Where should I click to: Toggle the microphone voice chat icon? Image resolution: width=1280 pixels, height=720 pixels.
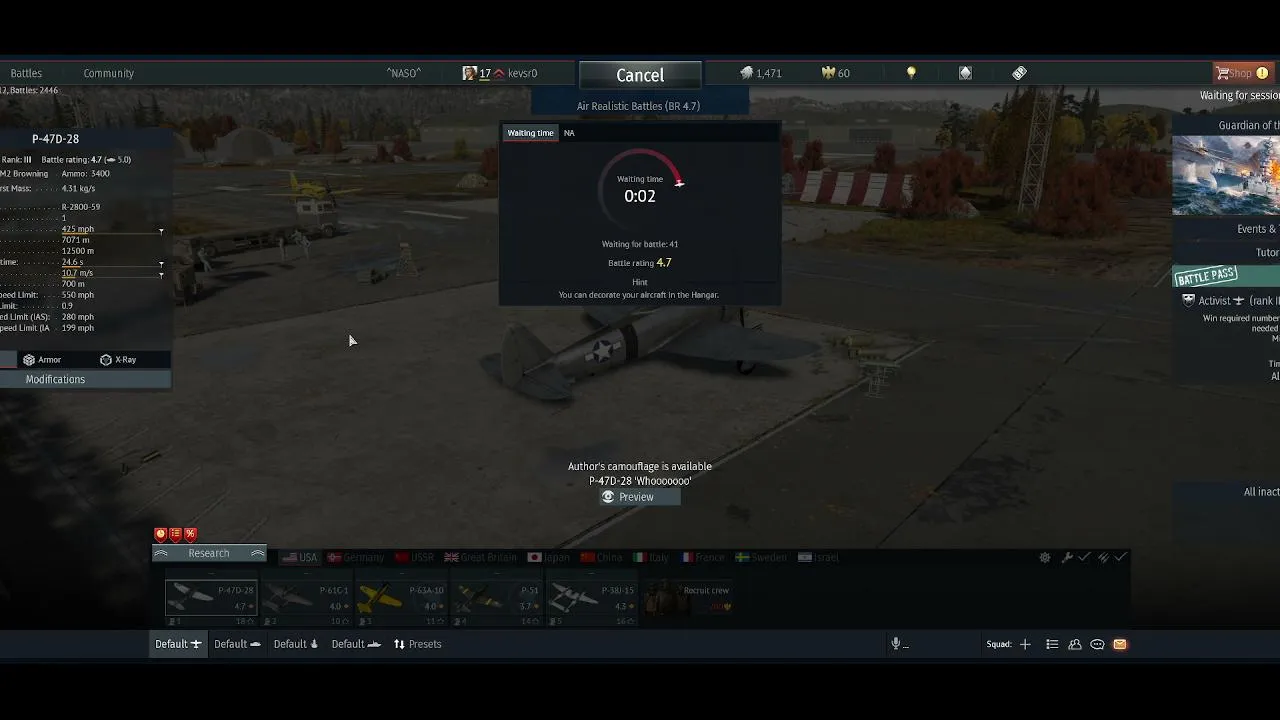tap(897, 644)
